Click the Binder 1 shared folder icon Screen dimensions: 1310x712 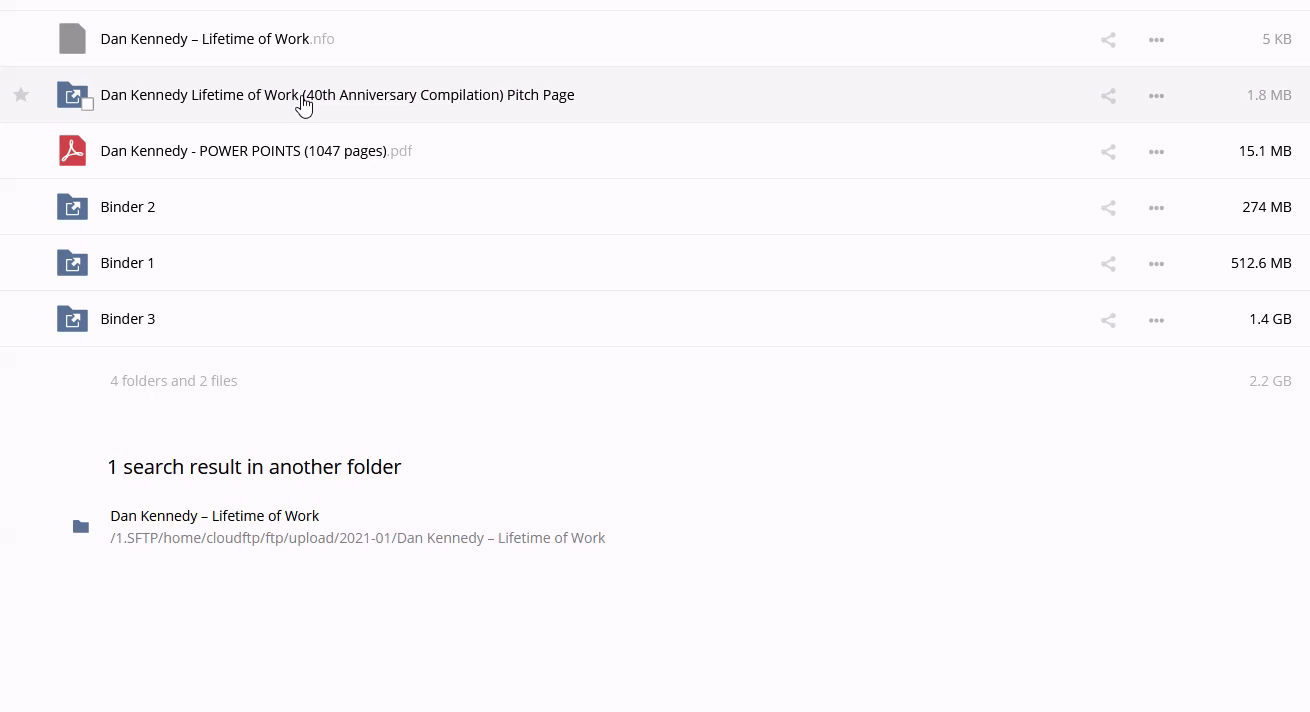pos(72,263)
